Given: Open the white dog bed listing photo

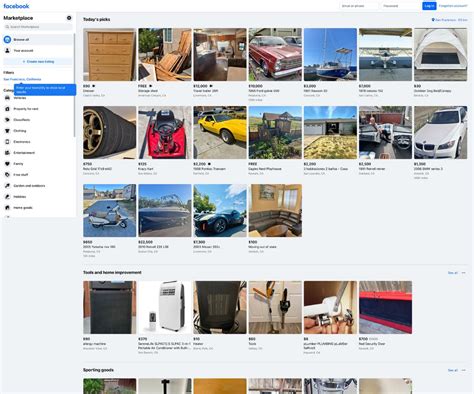Looking at the screenshot, I should [x=441, y=54].
